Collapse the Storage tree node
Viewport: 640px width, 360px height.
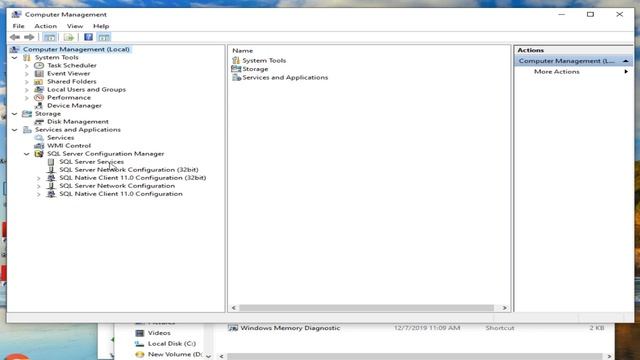15,114
